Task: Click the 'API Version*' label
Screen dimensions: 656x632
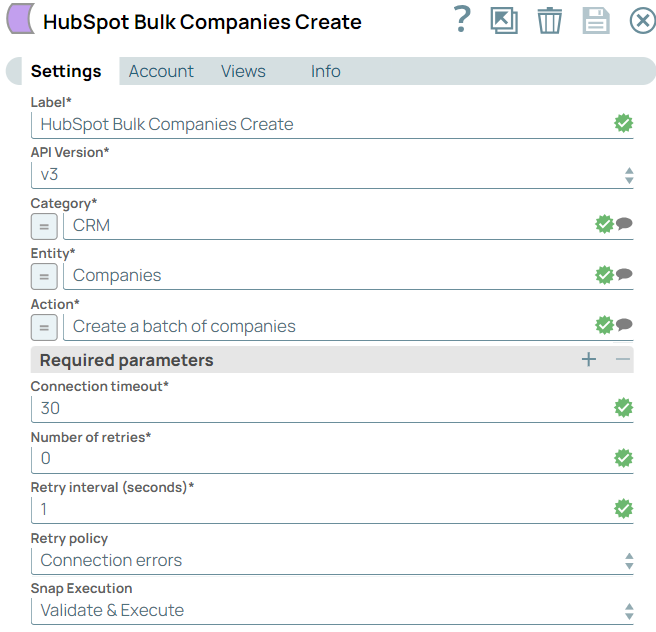Action: (70, 152)
